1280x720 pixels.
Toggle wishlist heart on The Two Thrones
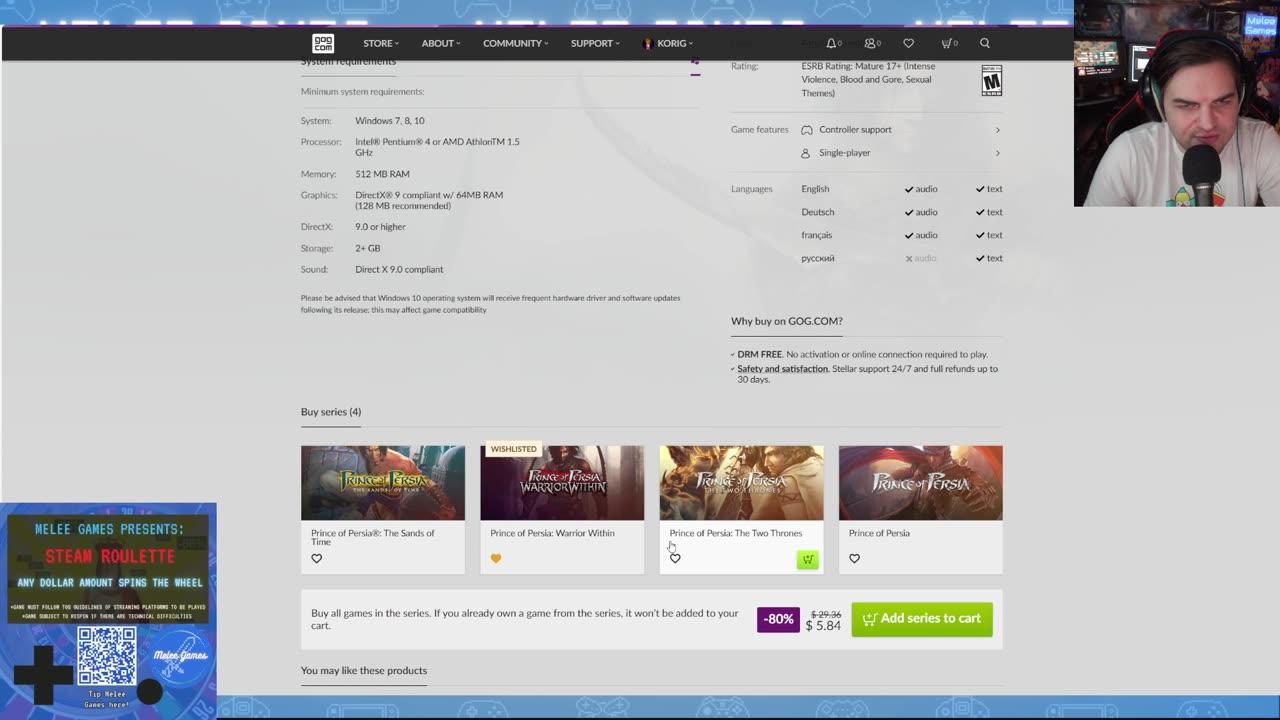(x=675, y=559)
